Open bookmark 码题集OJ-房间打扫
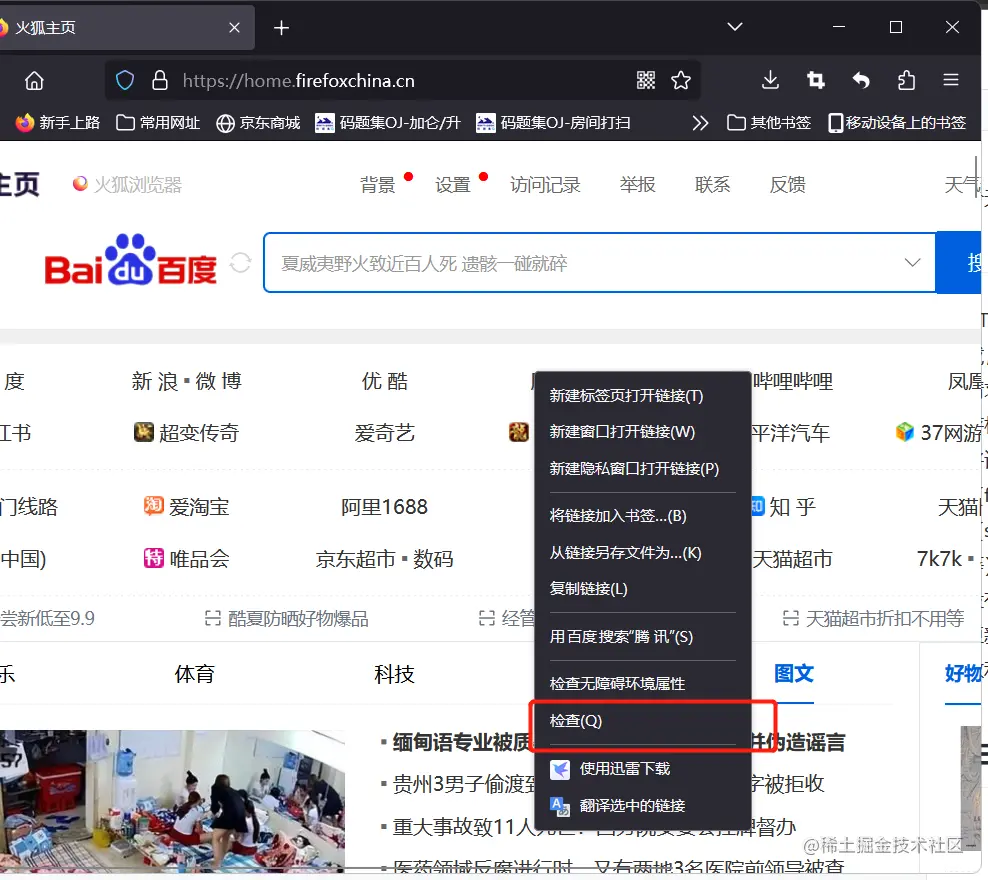Image resolution: width=988 pixels, height=880 pixels. pos(553,123)
